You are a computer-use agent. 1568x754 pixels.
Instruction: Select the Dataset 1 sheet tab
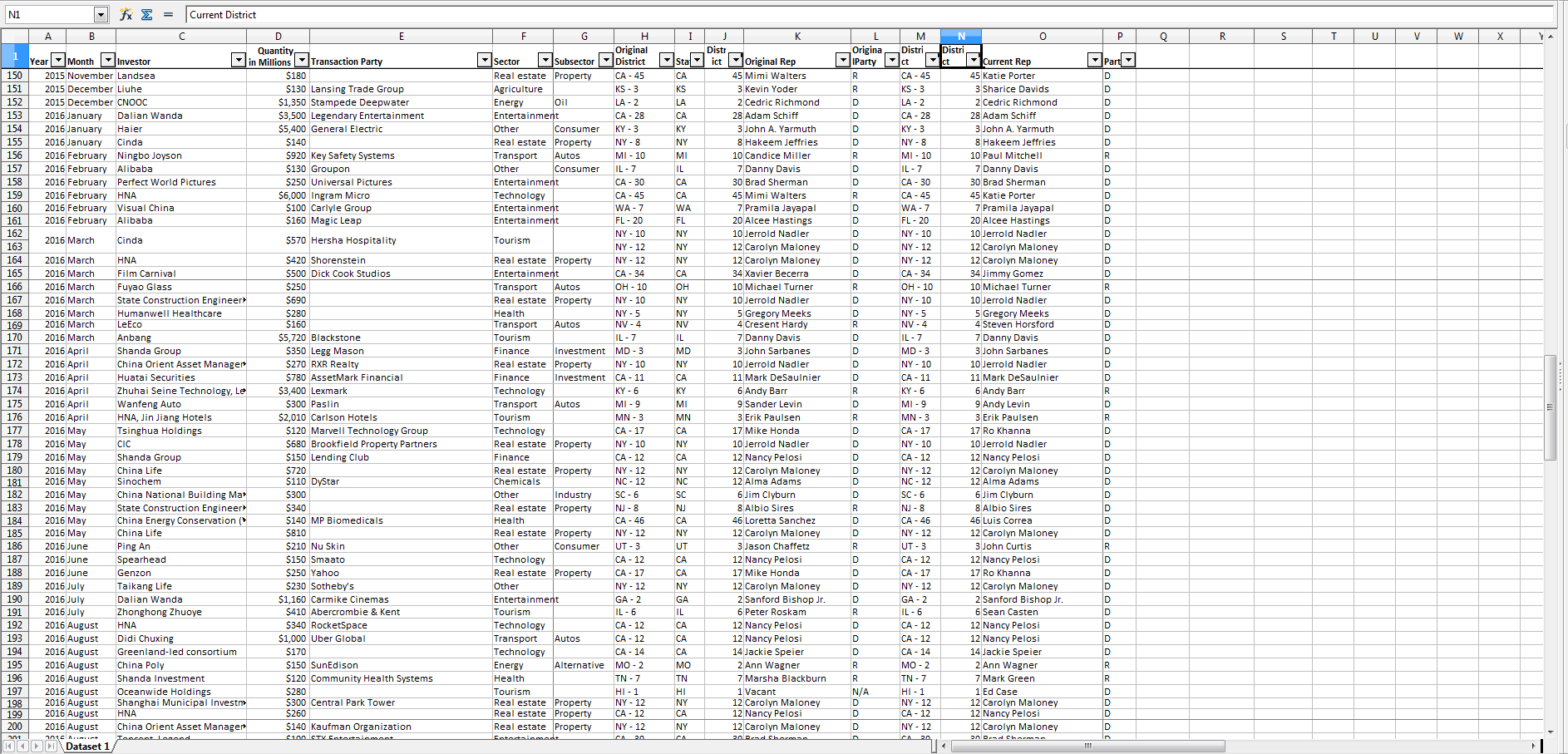click(87, 747)
